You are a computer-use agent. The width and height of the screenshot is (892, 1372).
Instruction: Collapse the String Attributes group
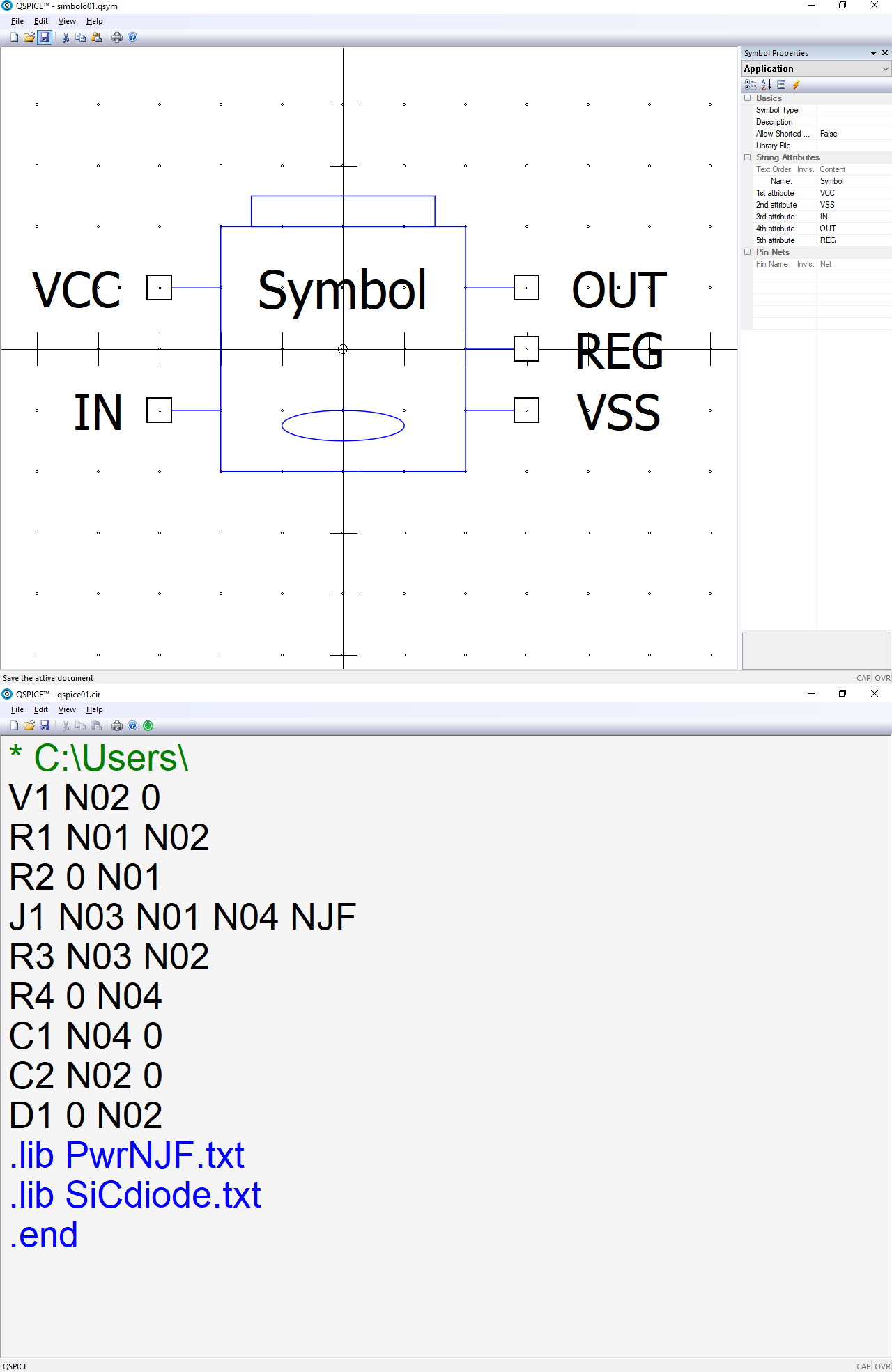coord(747,157)
